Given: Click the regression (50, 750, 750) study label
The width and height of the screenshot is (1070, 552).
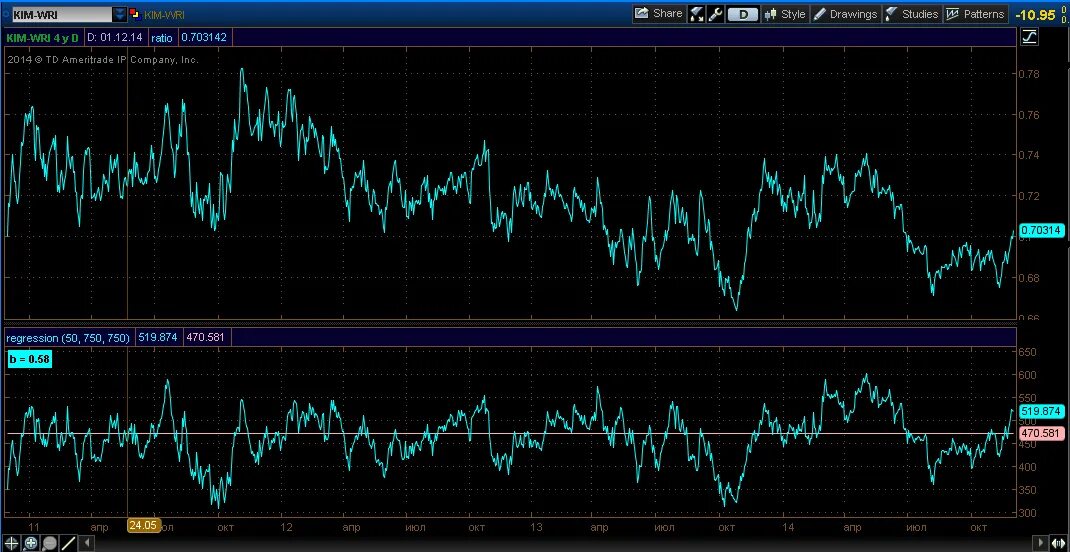Looking at the screenshot, I should point(68,337).
